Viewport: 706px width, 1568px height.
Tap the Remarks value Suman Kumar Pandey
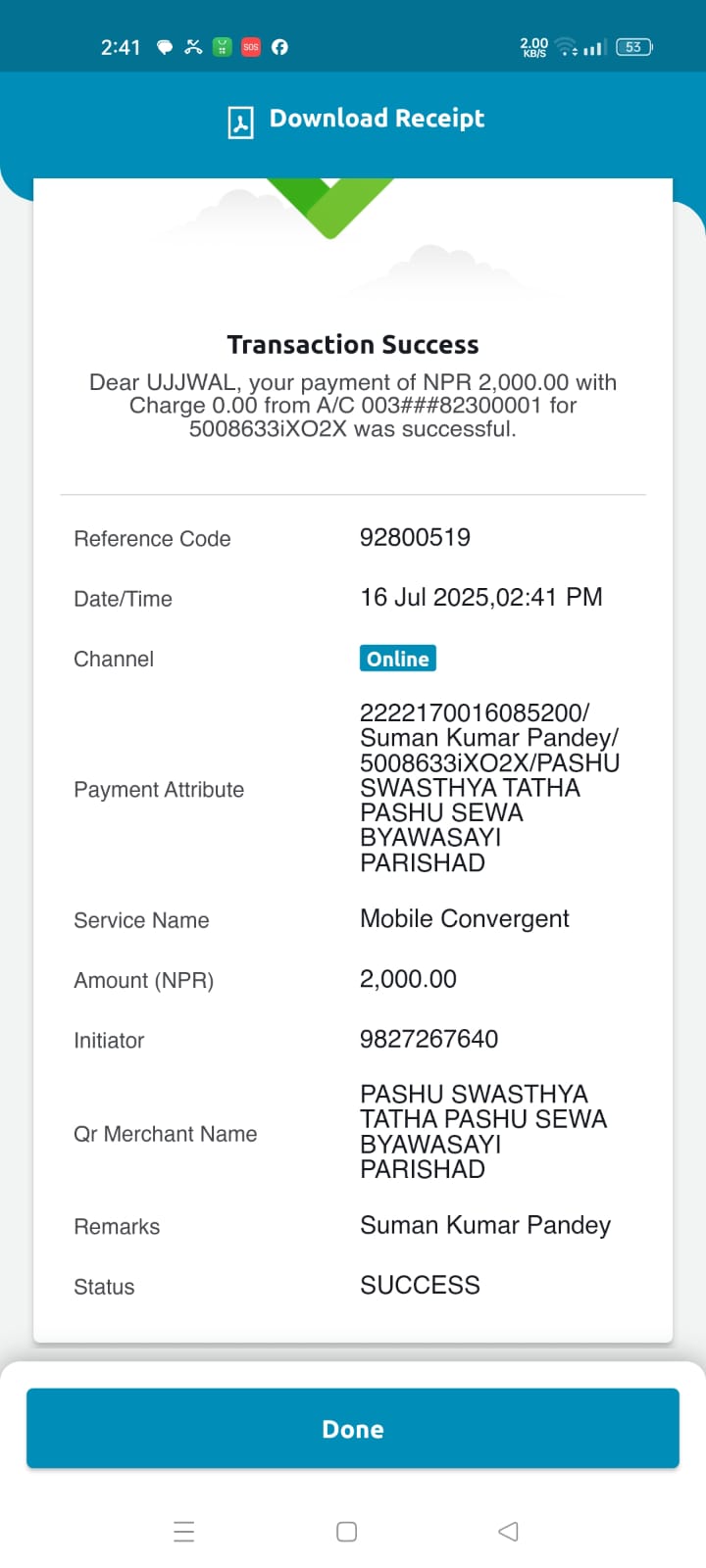click(485, 1225)
